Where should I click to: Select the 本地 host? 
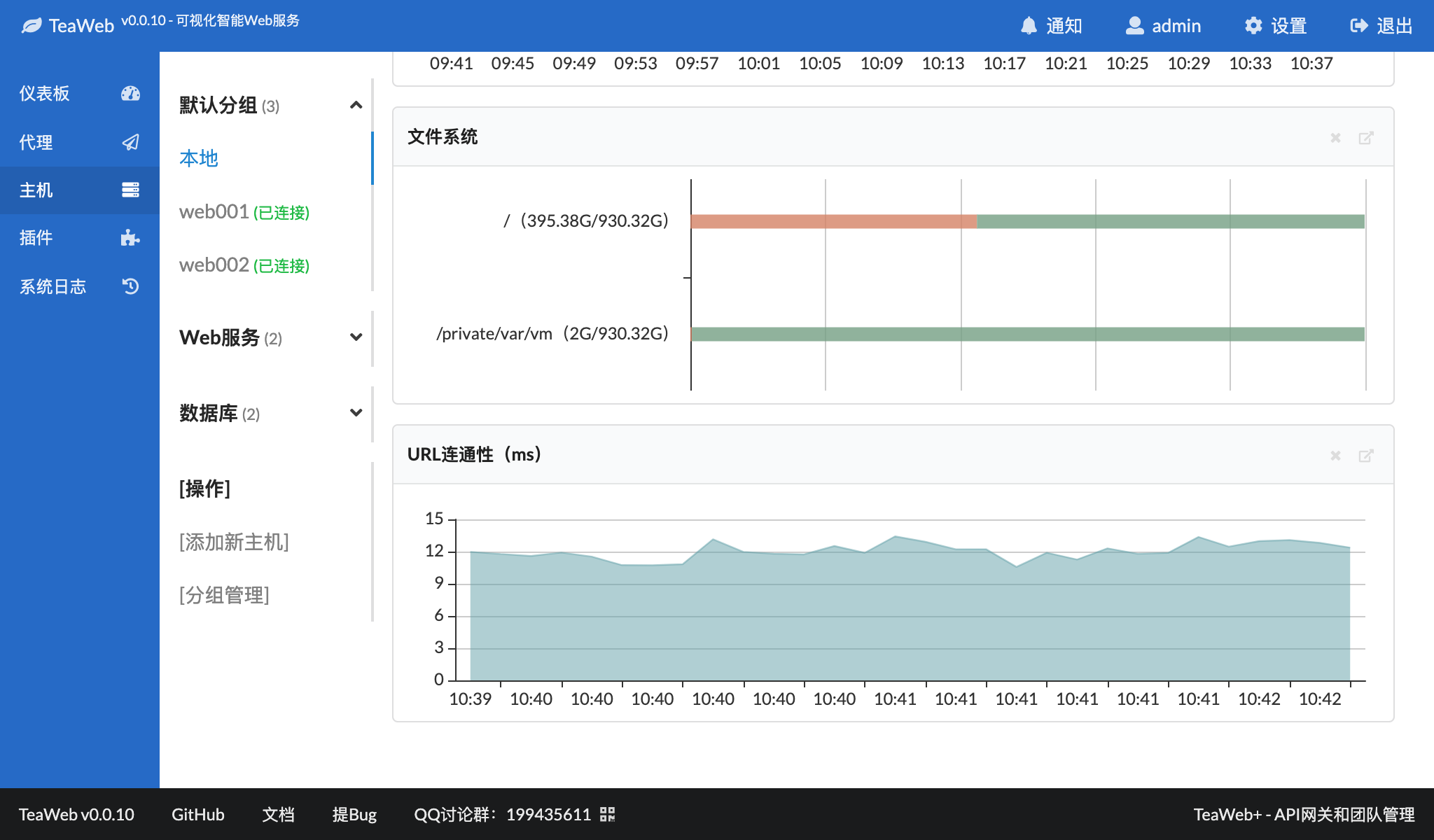(199, 158)
